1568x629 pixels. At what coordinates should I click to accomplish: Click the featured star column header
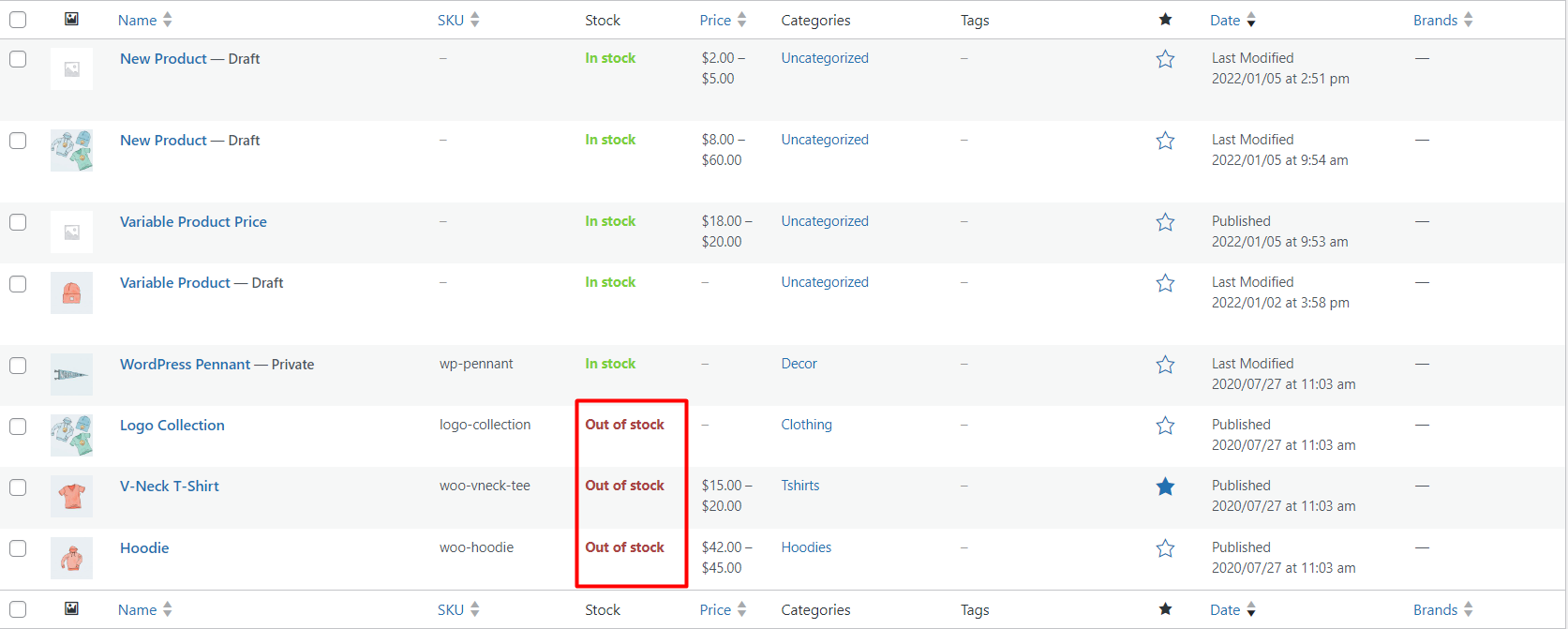[1165, 20]
